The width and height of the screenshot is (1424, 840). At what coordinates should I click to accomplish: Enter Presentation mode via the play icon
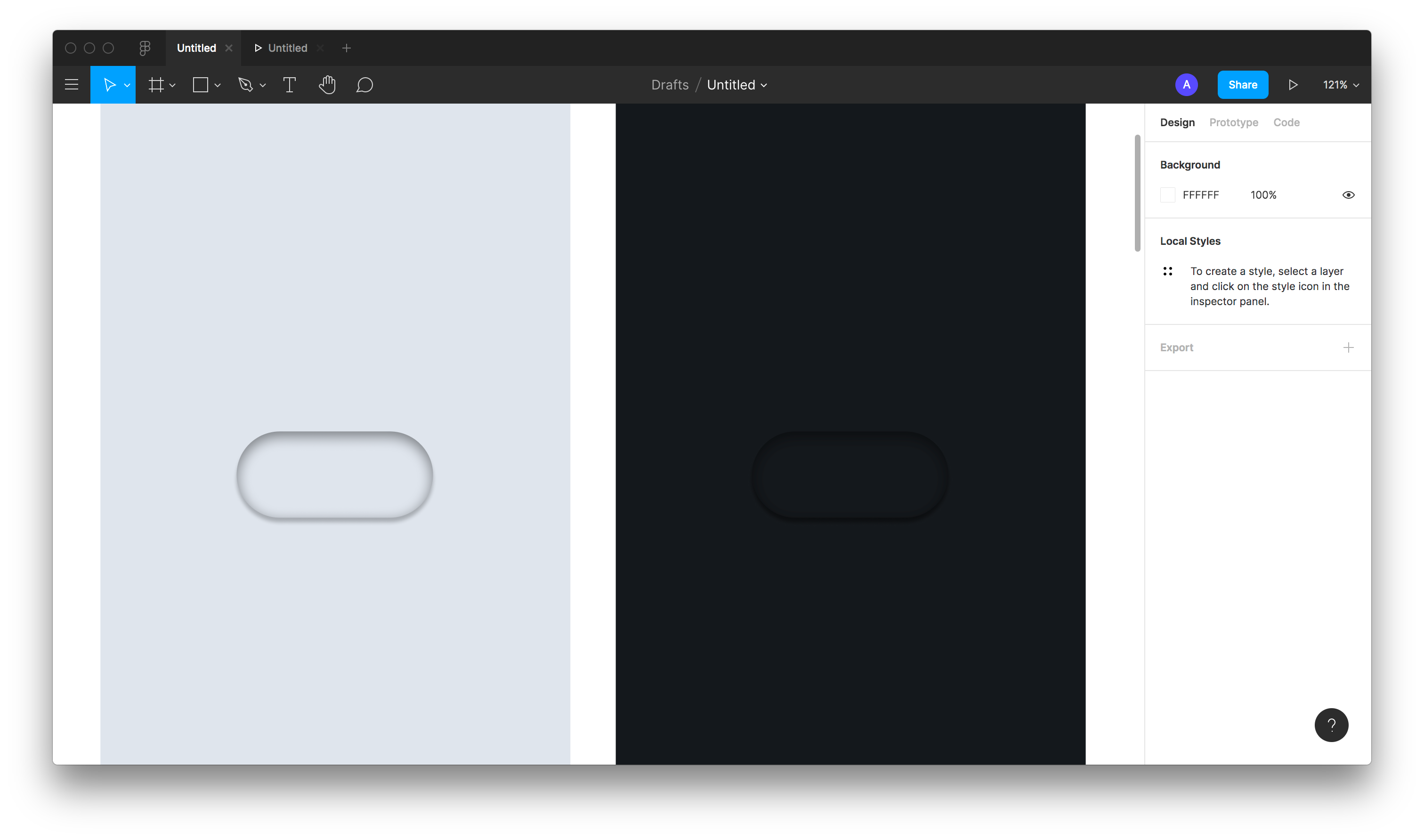(x=1293, y=84)
